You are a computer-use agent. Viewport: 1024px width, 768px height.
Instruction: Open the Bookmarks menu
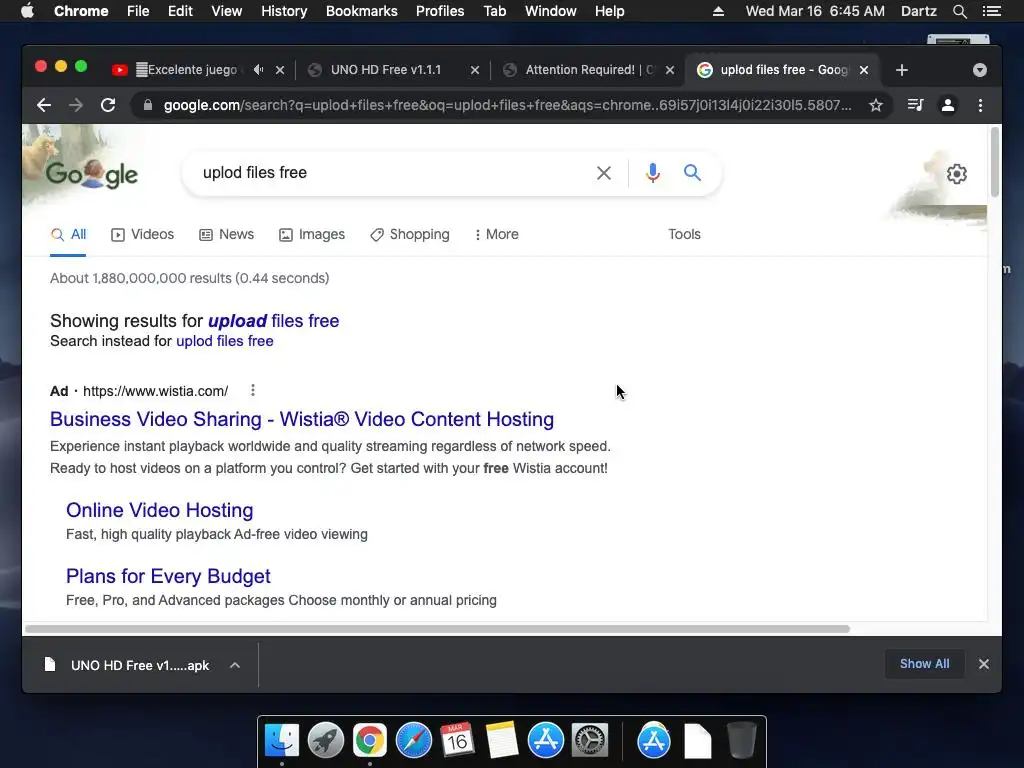tap(362, 11)
